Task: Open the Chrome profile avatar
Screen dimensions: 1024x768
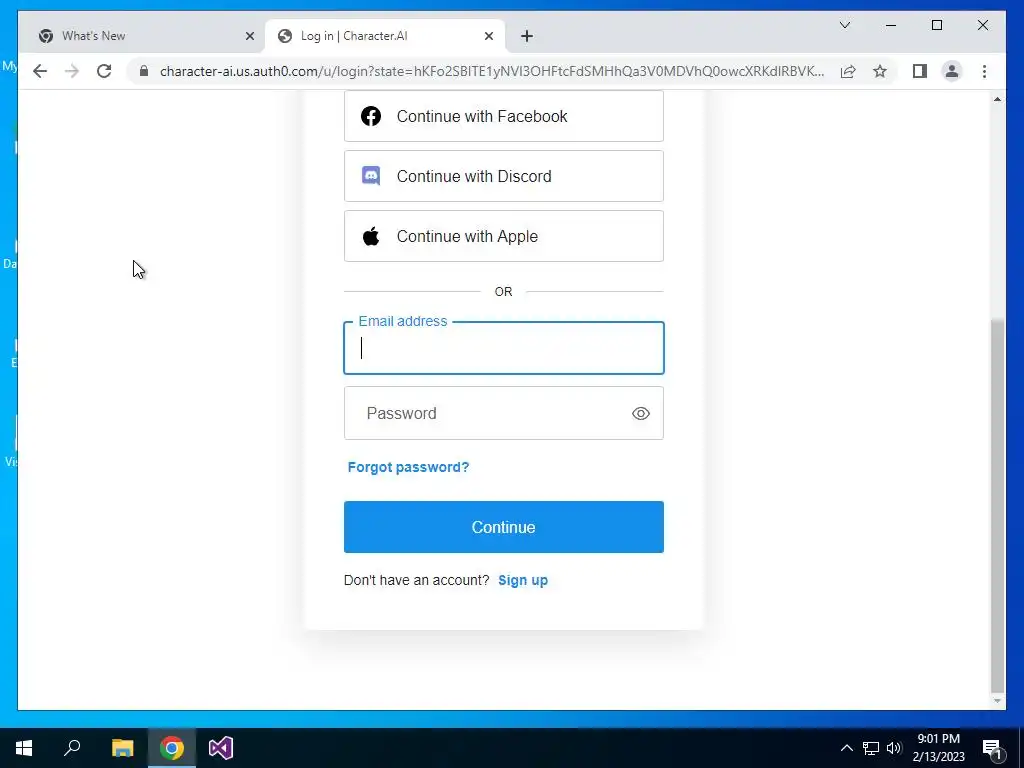Action: (x=952, y=71)
